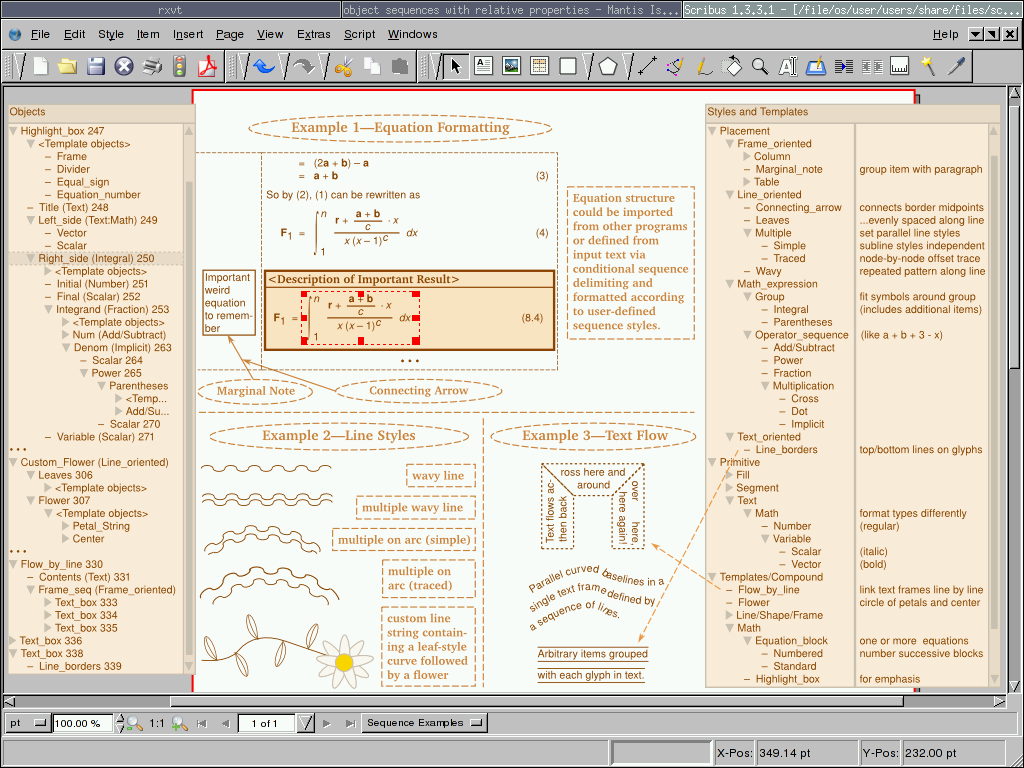This screenshot has height=768, width=1024.
Task: Select the Insert Text Frame tool
Action: [484, 67]
